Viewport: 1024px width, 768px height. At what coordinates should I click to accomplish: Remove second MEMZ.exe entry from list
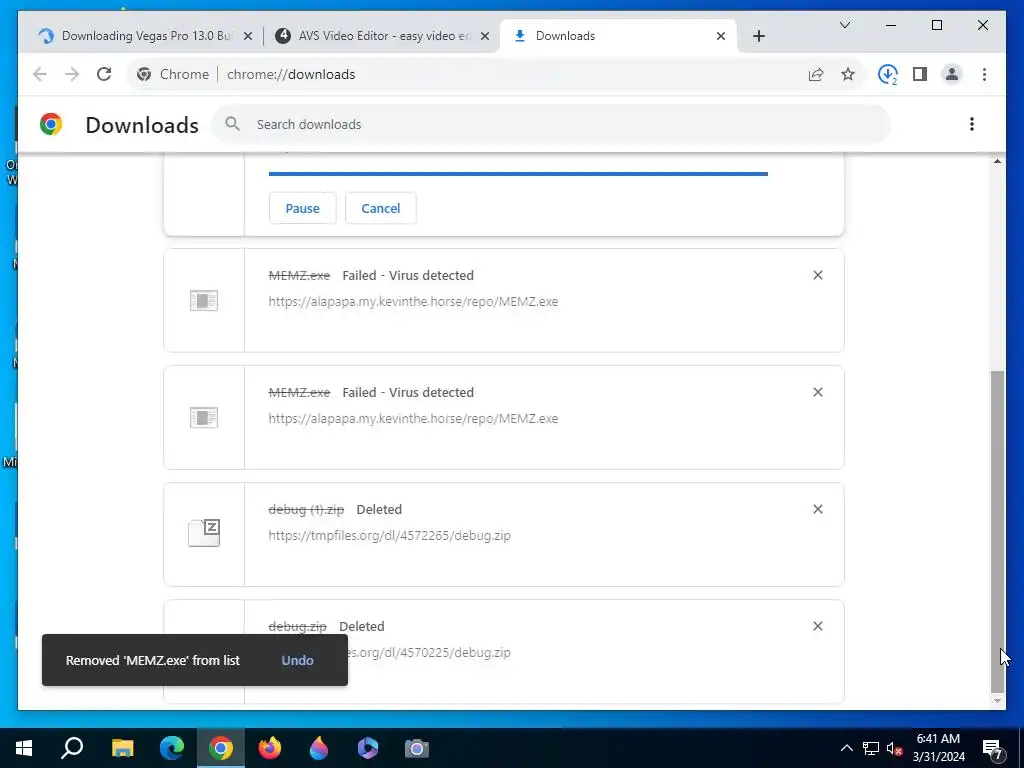(818, 392)
